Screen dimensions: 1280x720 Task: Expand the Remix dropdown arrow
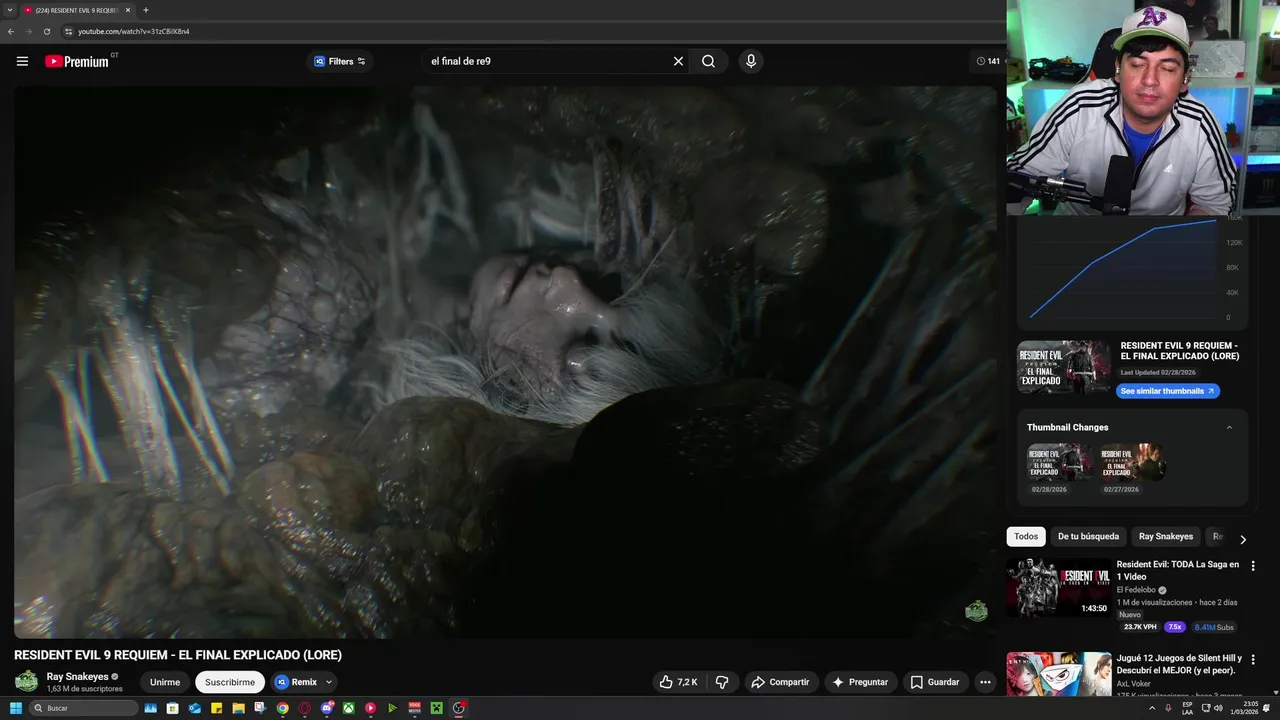[x=329, y=682]
